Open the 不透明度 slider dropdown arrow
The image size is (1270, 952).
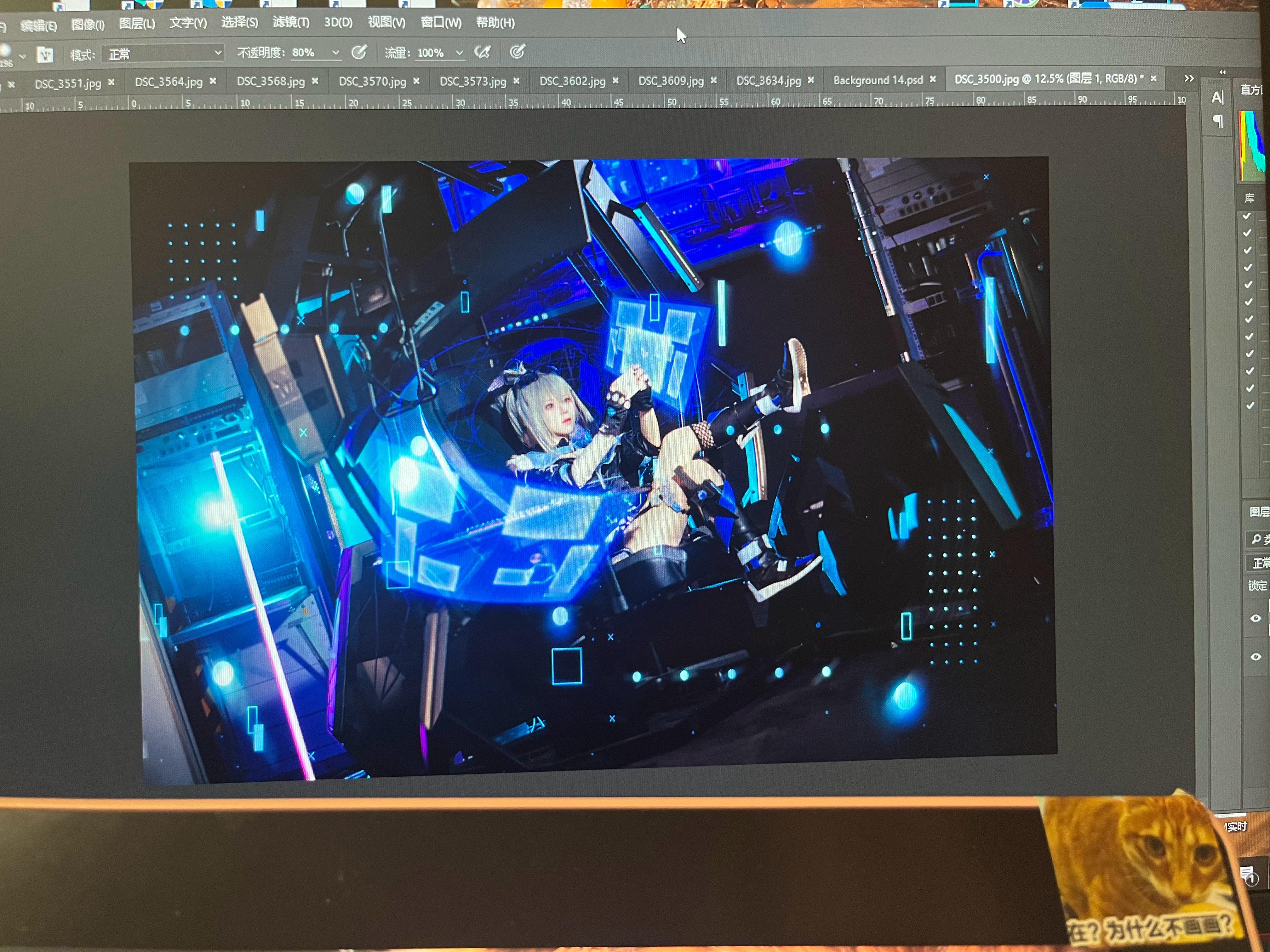pyautogui.click(x=336, y=53)
